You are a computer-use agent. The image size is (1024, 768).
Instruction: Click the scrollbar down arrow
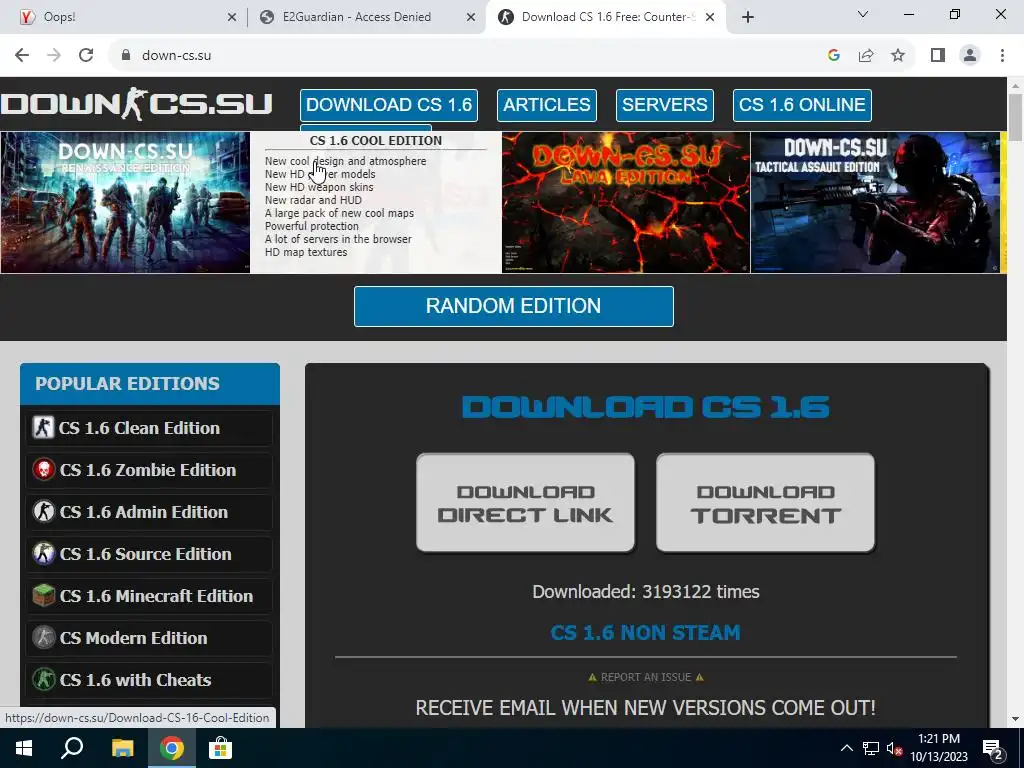coord(1015,719)
